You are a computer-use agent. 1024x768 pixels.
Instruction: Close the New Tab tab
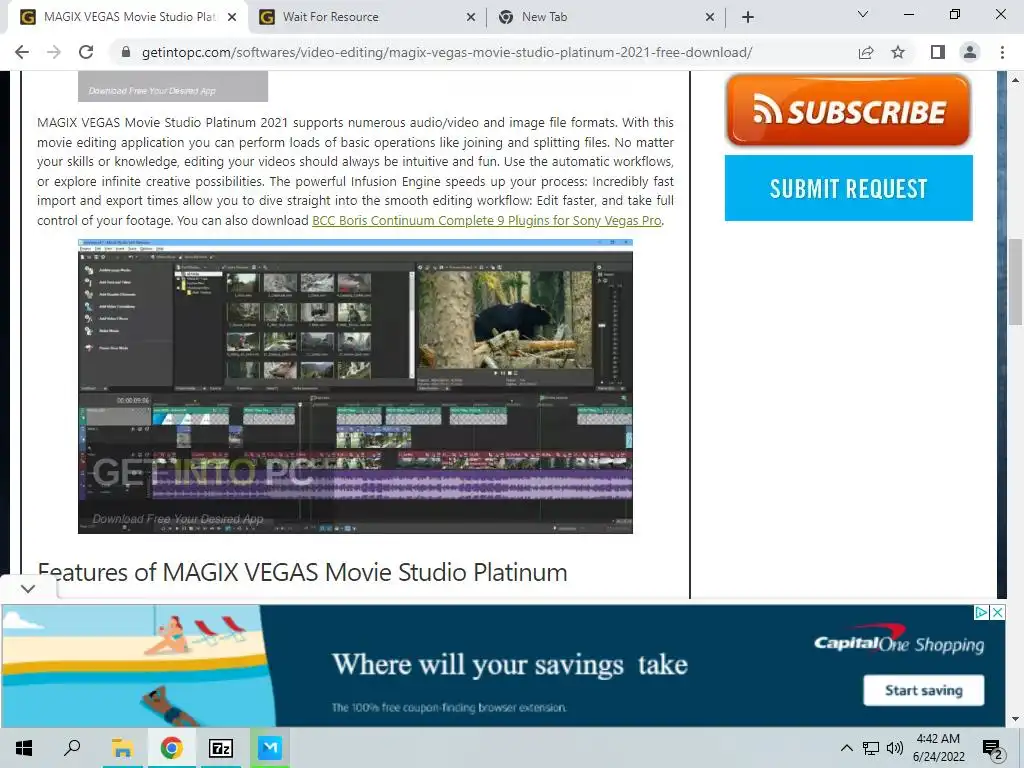coord(710,17)
